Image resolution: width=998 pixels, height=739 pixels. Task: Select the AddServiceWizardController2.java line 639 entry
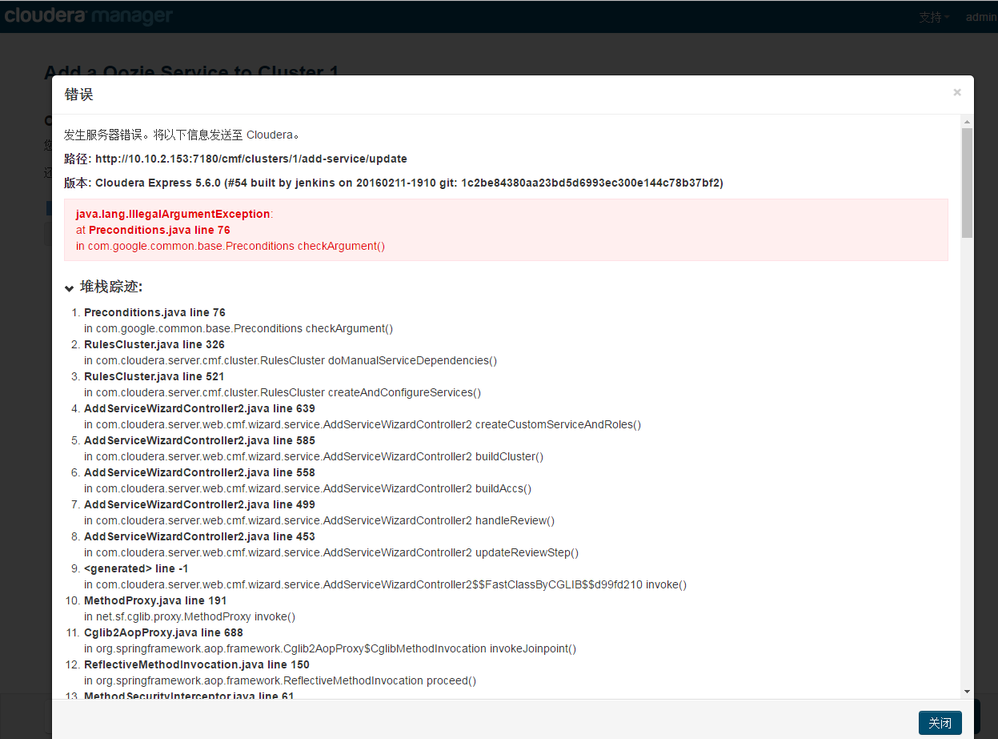pos(199,409)
